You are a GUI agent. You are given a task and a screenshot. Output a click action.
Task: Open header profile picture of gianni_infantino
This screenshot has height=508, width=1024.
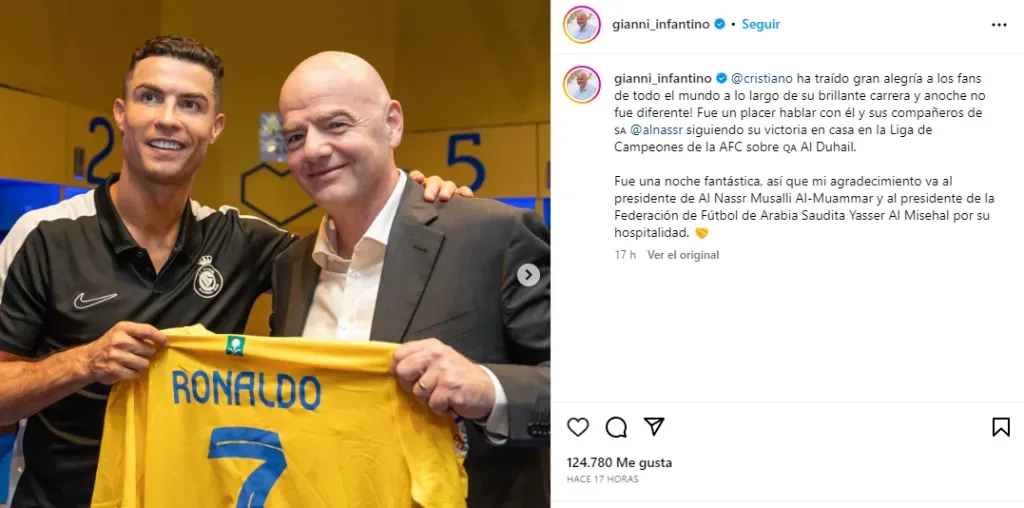pyautogui.click(x=581, y=25)
